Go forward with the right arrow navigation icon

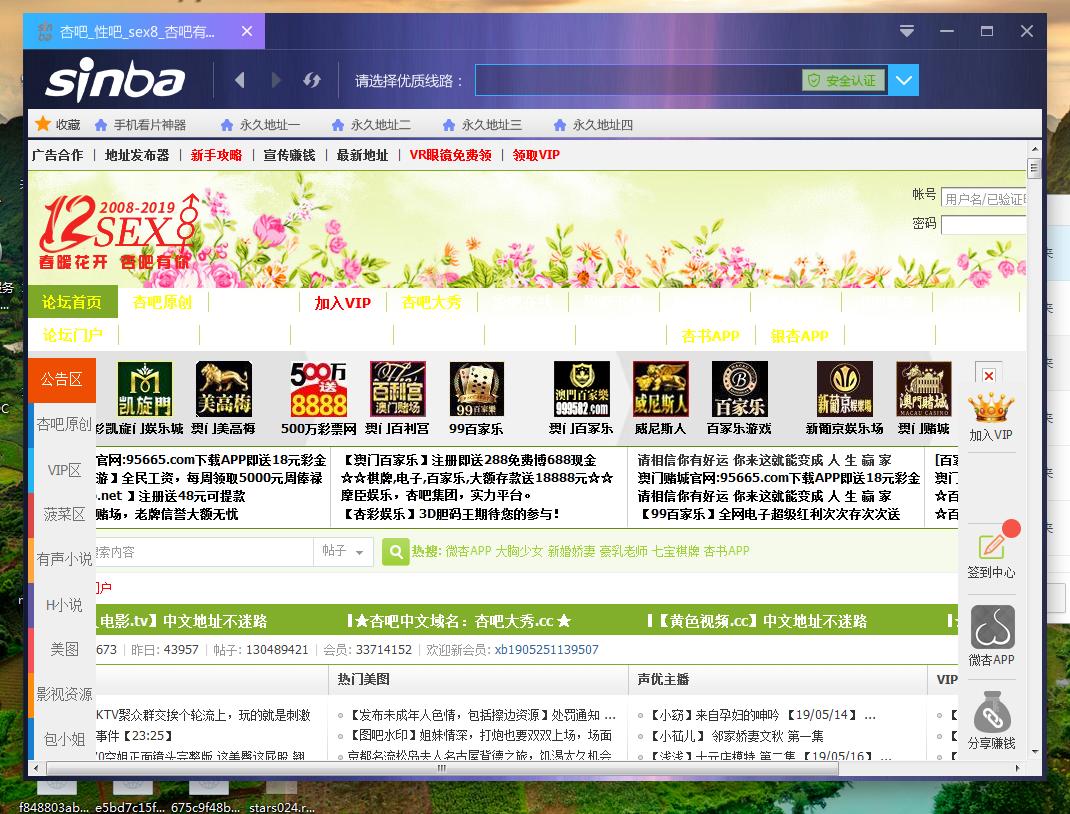pos(276,81)
